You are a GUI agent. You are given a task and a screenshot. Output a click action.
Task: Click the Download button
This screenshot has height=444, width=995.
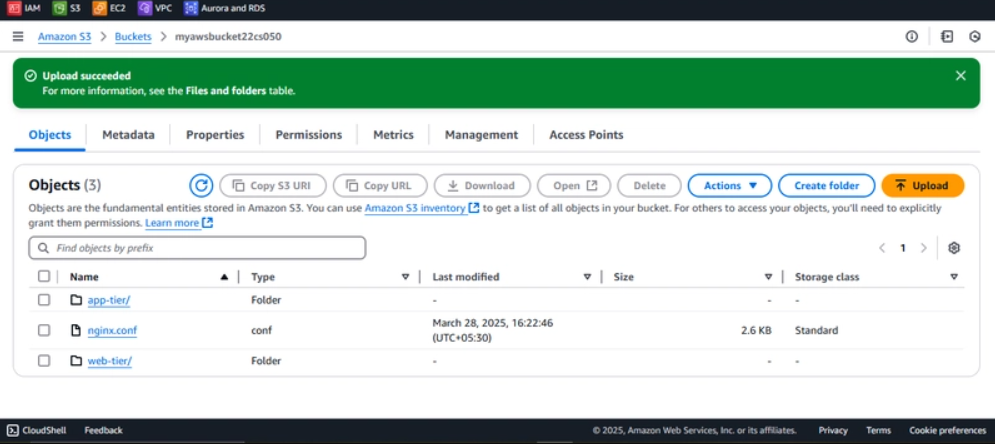[x=482, y=186]
